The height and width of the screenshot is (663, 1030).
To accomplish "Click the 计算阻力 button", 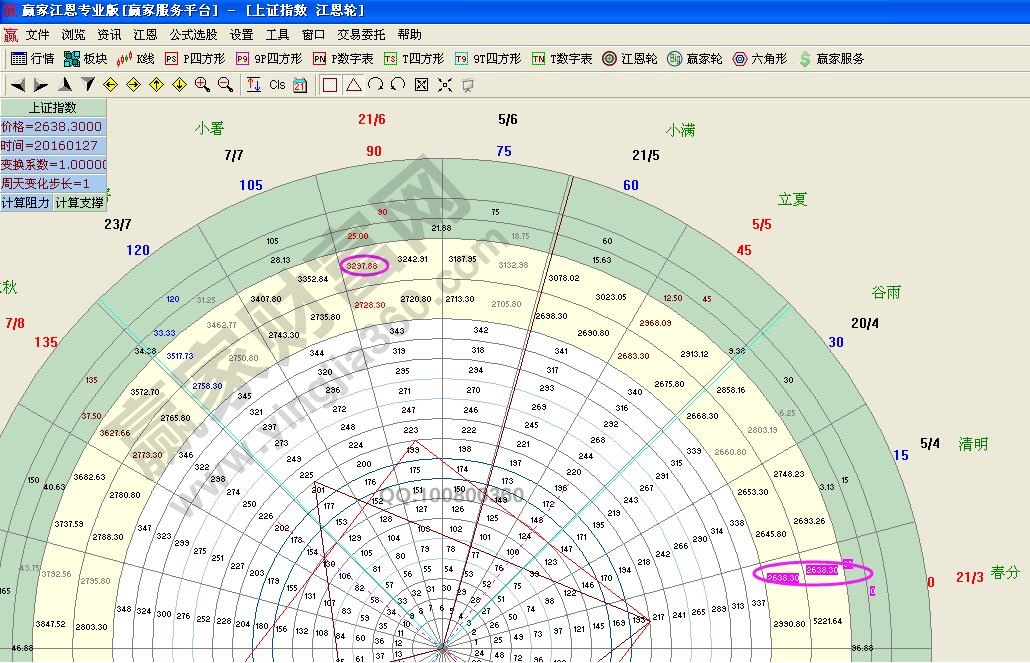I will pyautogui.click(x=26, y=203).
